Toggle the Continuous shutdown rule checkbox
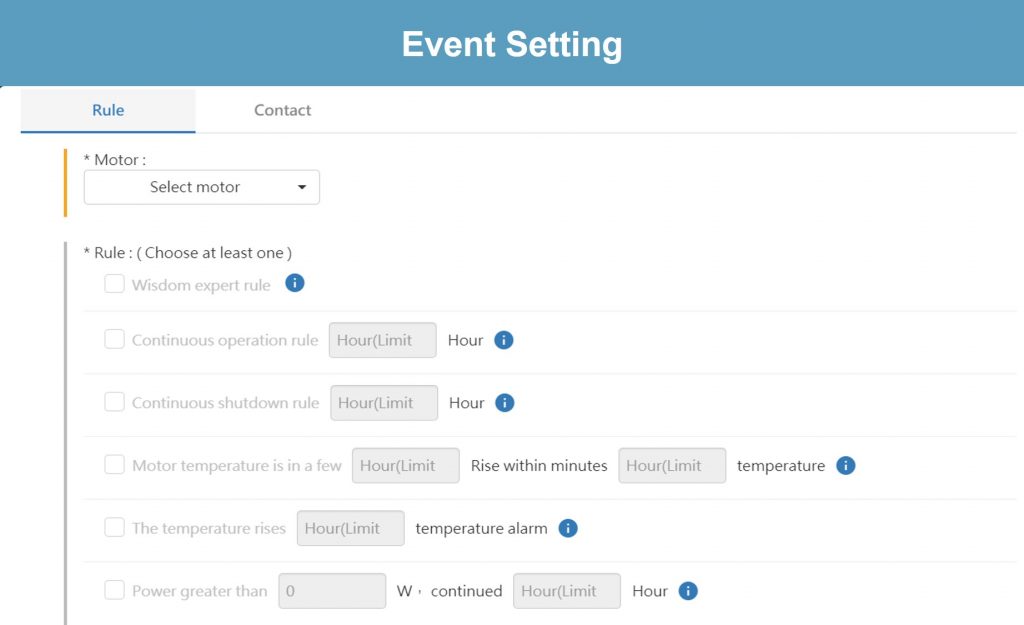The height and width of the screenshot is (625, 1024). 115,403
